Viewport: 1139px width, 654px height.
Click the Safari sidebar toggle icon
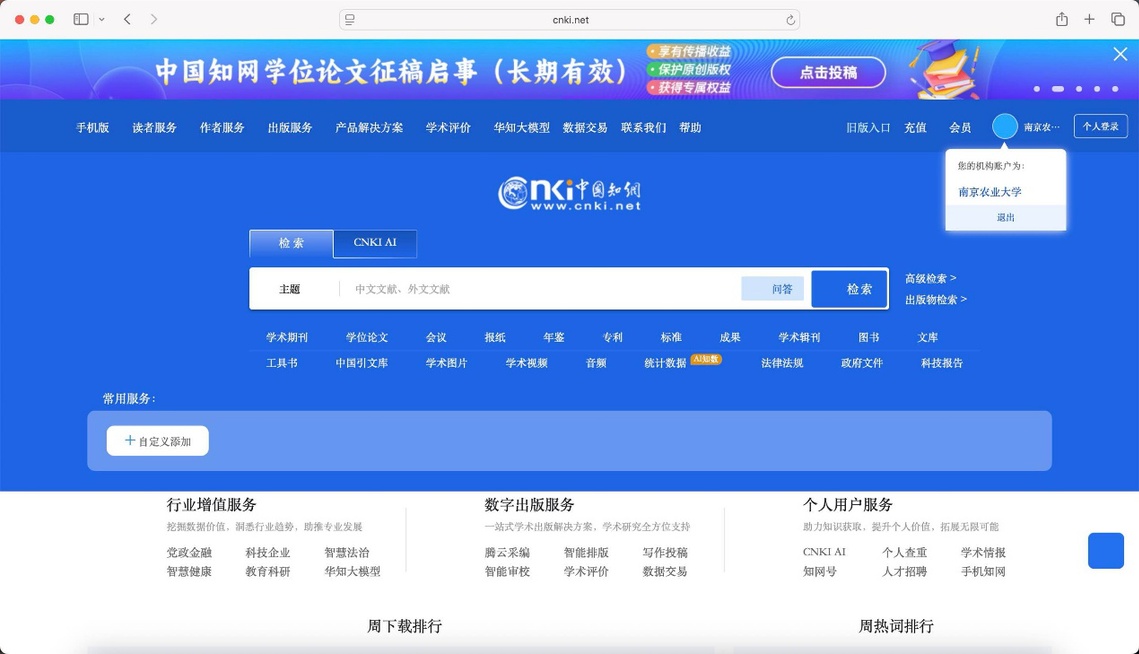click(81, 19)
